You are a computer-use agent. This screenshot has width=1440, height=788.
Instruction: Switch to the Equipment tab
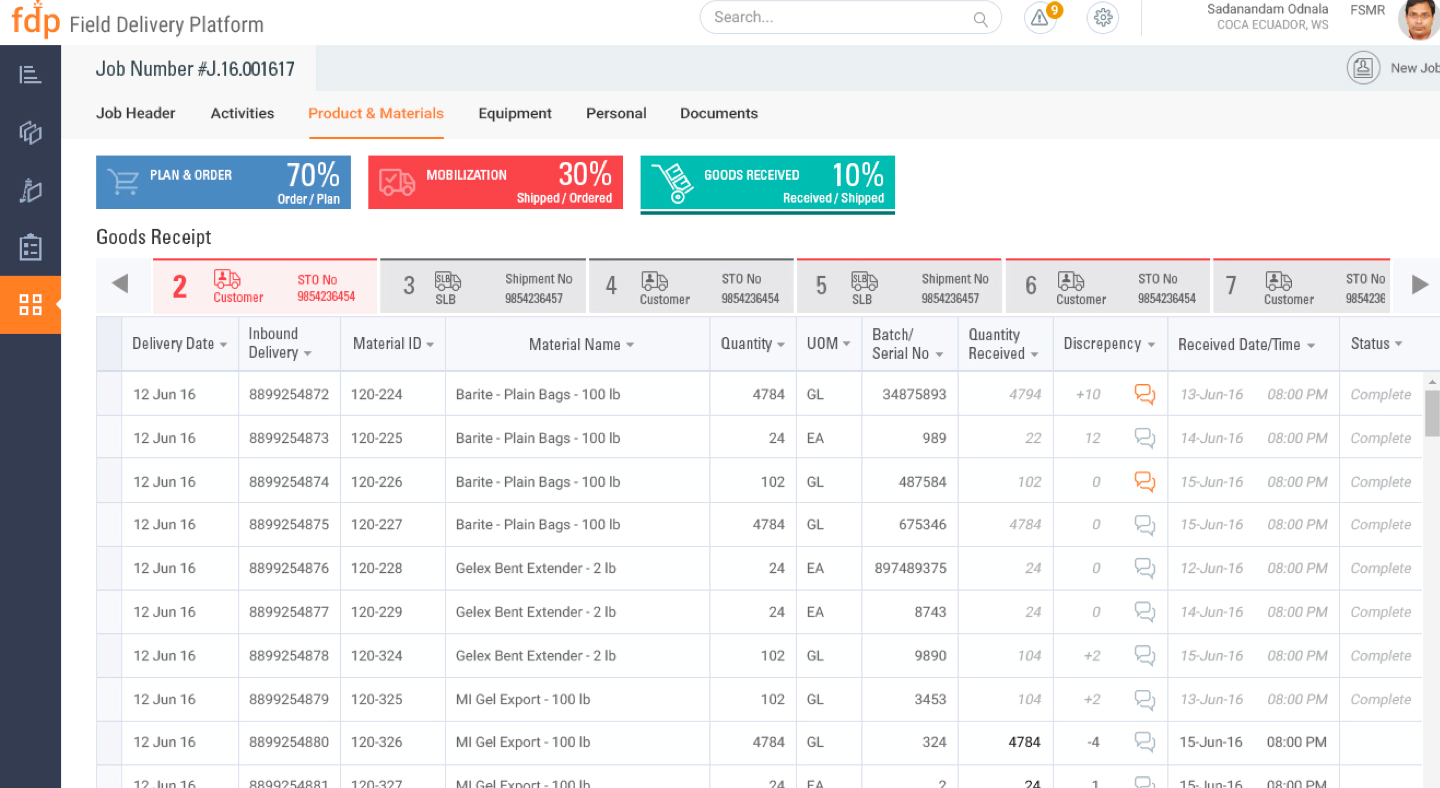[x=515, y=113]
